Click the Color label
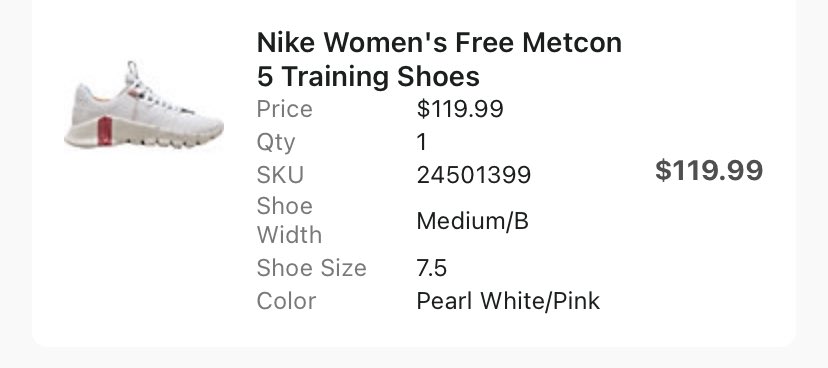828x368 pixels. click(286, 301)
